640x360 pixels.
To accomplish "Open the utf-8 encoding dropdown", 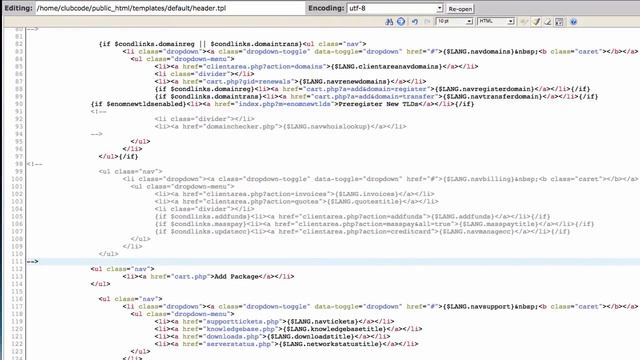I will (x=395, y=8).
